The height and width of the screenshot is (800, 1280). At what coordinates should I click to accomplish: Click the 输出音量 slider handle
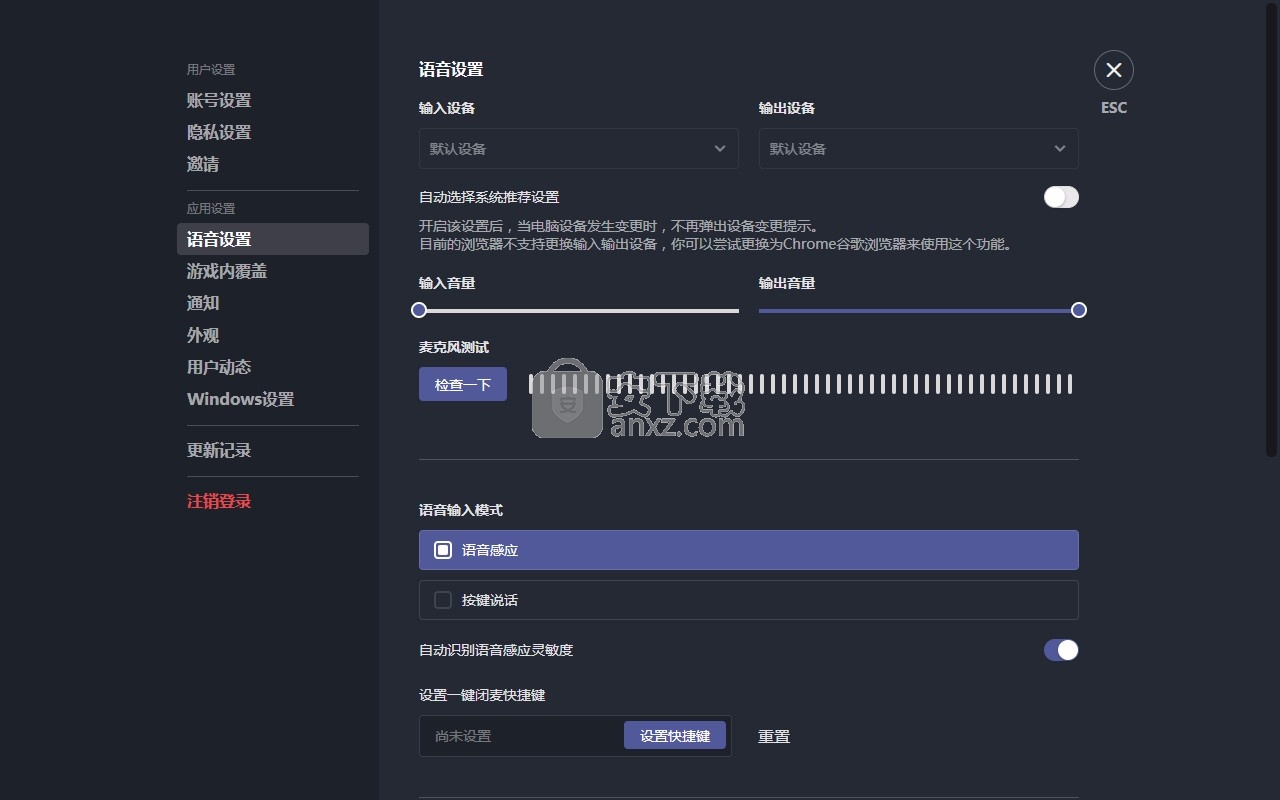click(x=1079, y=310)
